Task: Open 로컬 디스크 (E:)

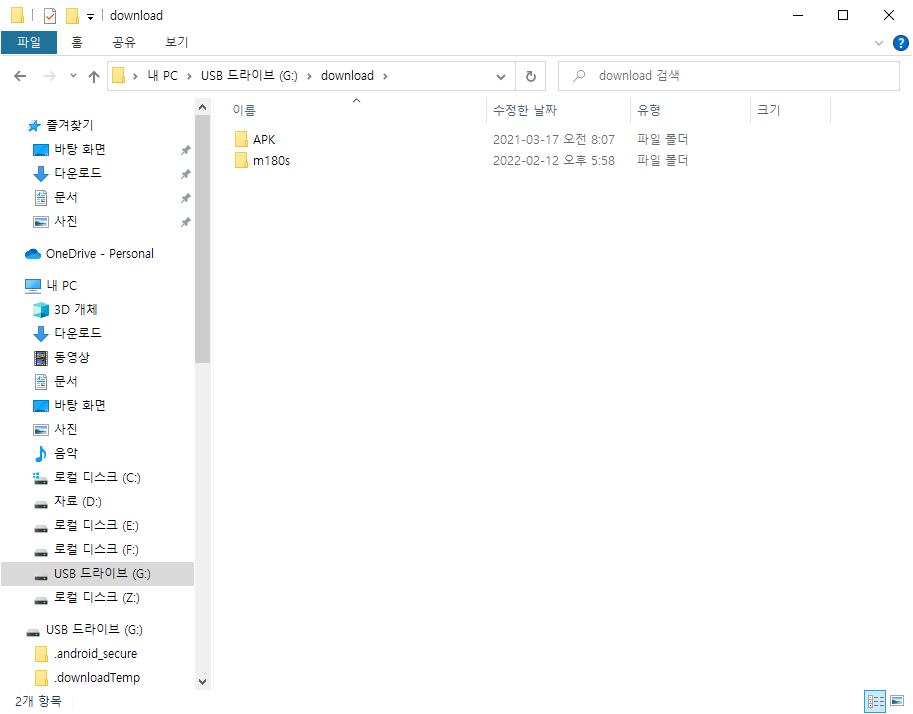Action: click(95, 526)
